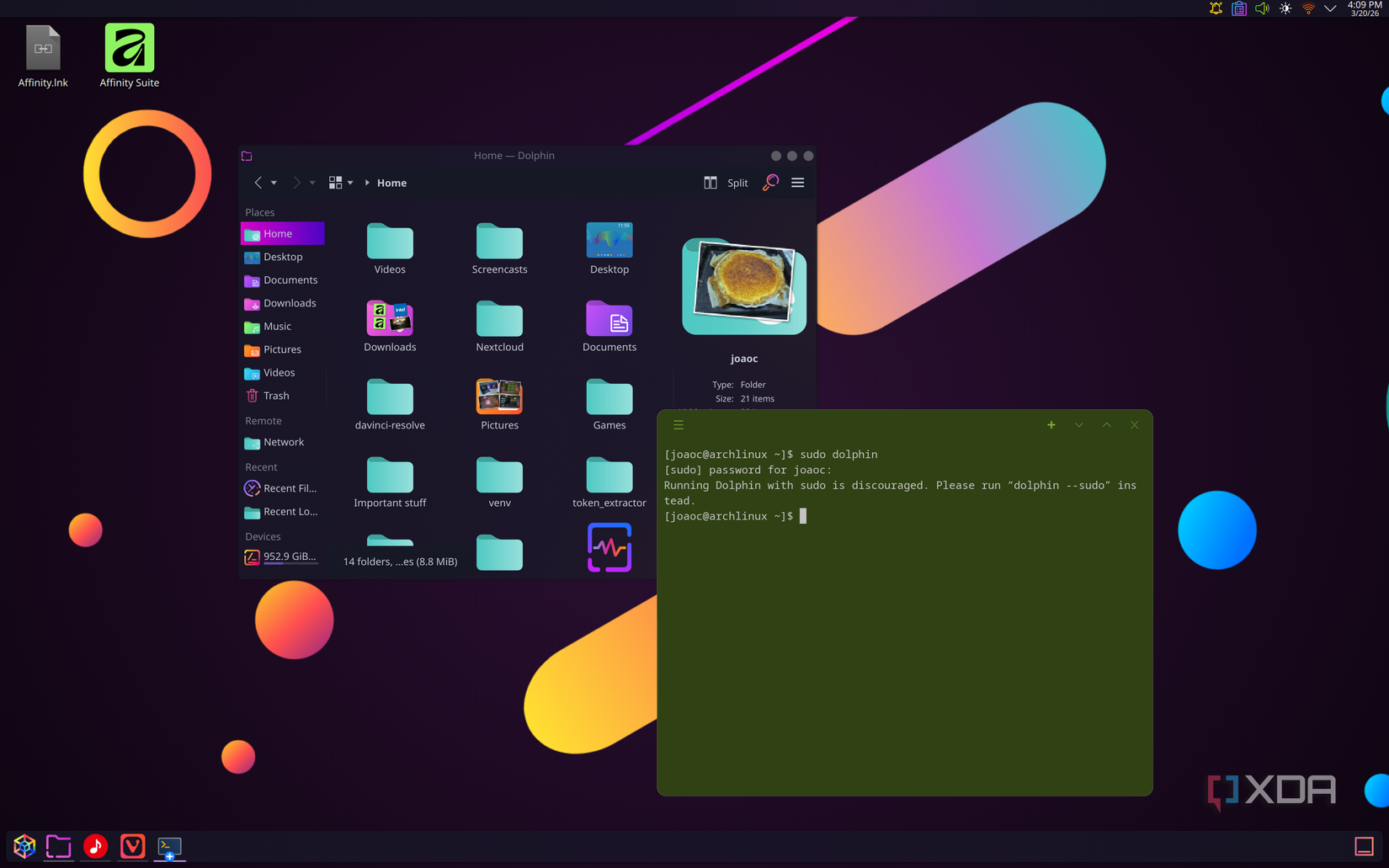
Task: Select the Nextcloud folder
Action: [x=499, y=327]
